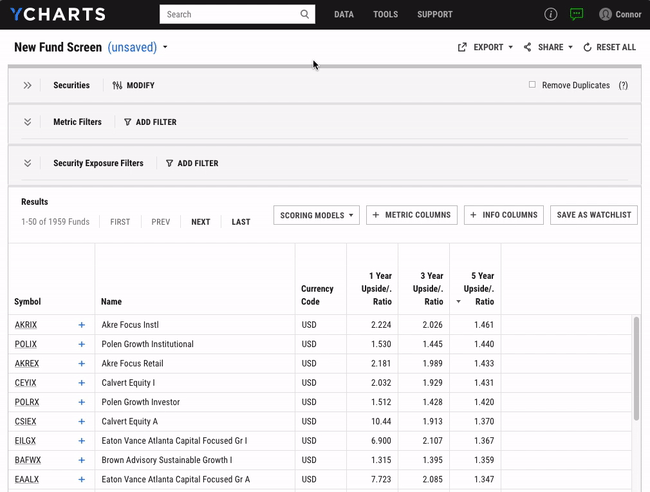Click the METRIC COLUMNS button
This screenshot has width=650, height=492.
click(412, 215)
